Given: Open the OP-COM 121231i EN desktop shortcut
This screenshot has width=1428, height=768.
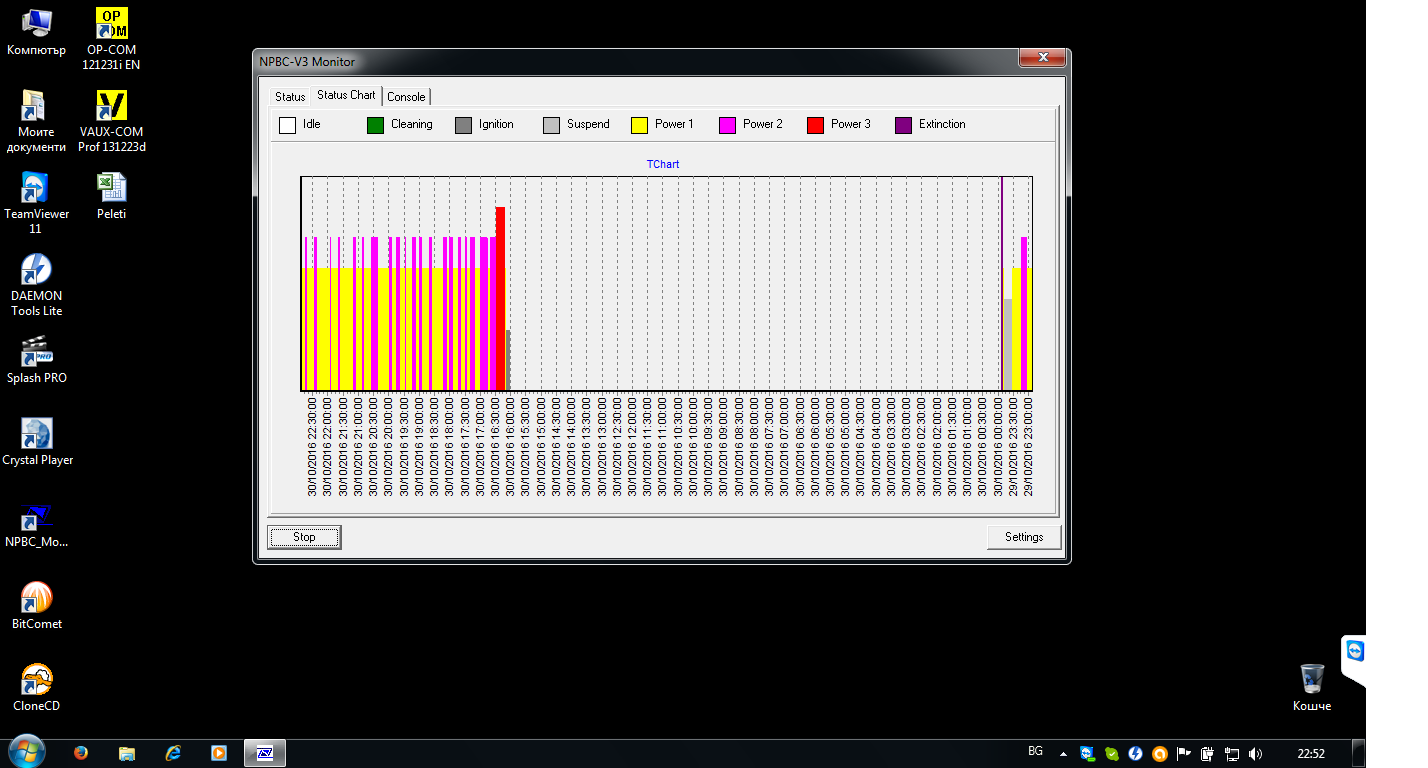Looking at the screenshot, I should [111, 24].
